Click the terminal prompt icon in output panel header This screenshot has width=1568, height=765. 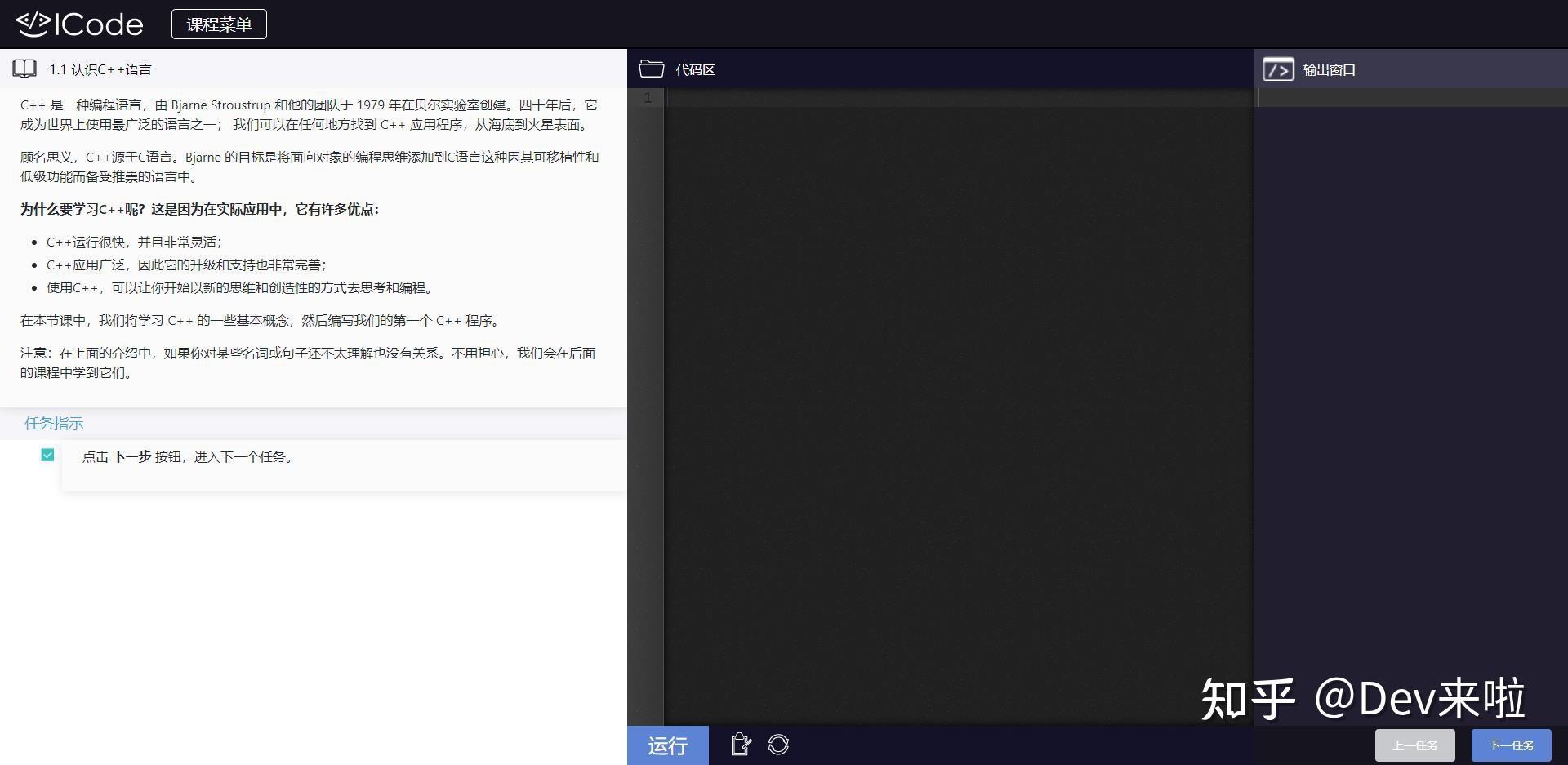(1278, 69)
